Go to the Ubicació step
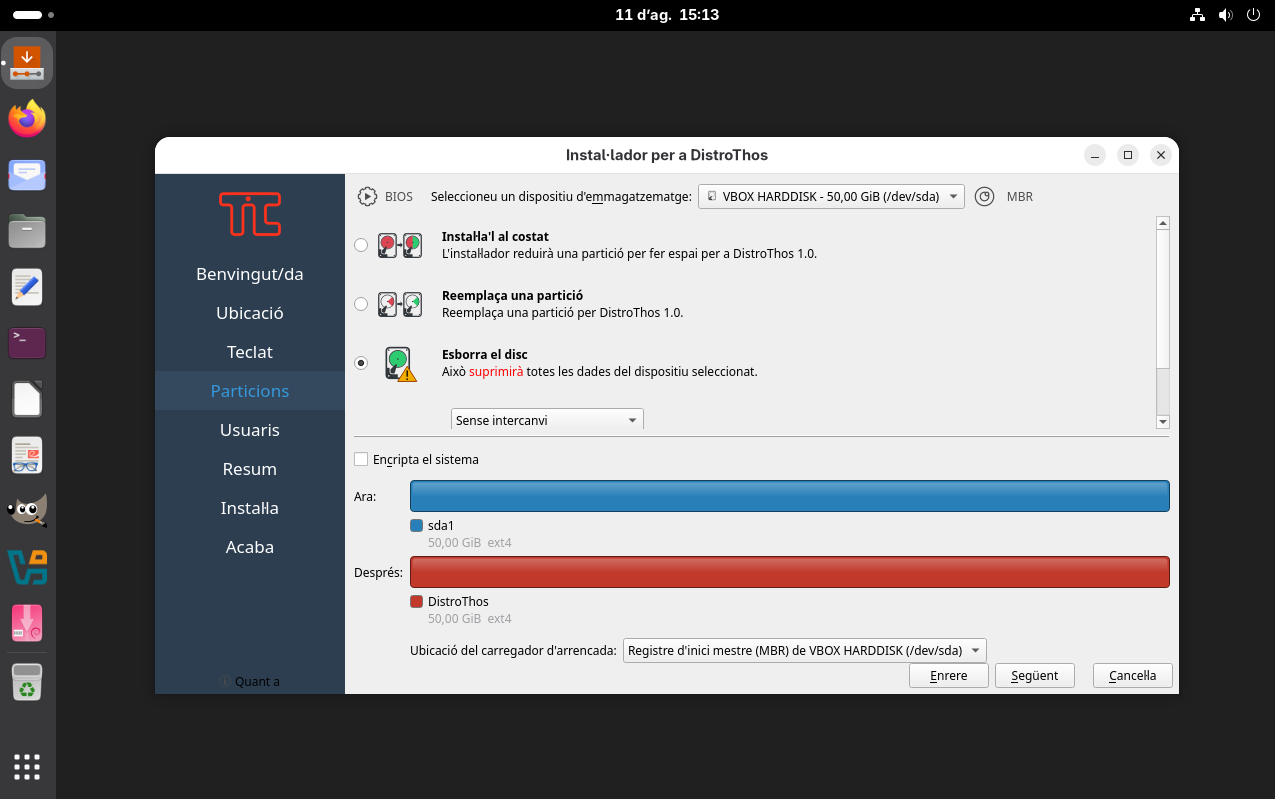This screenshot has width=1275, height=800. [x=250, y=313]
